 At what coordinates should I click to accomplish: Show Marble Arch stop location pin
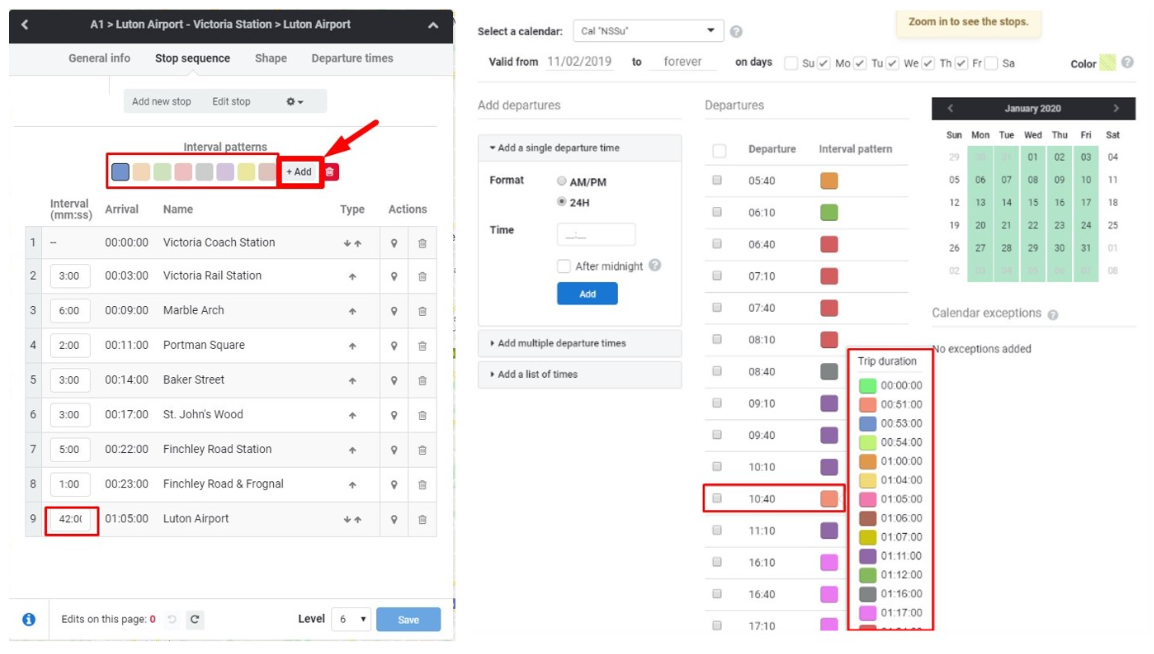pyautogui.click(x=394, y=311)
